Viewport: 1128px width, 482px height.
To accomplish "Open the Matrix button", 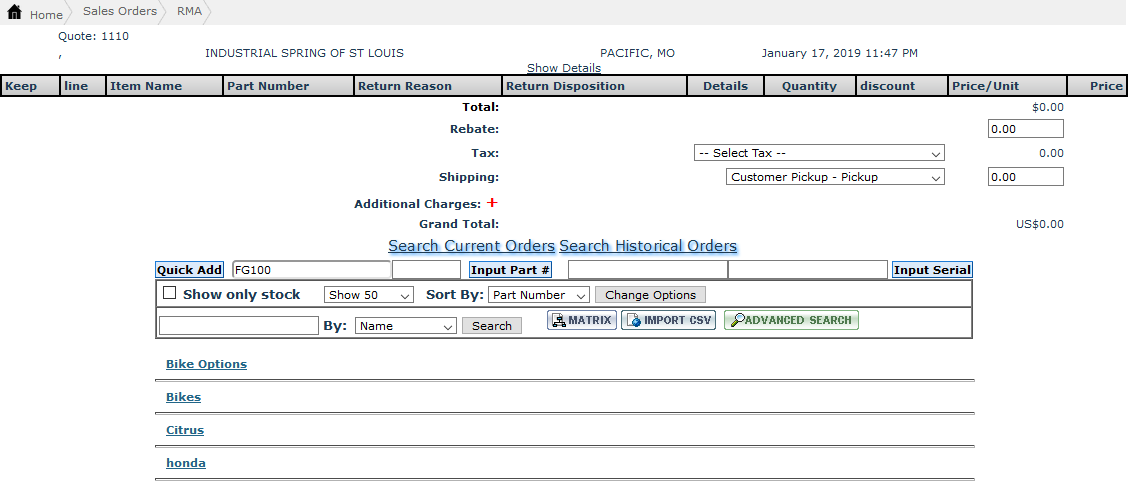I will coord(581,320).
